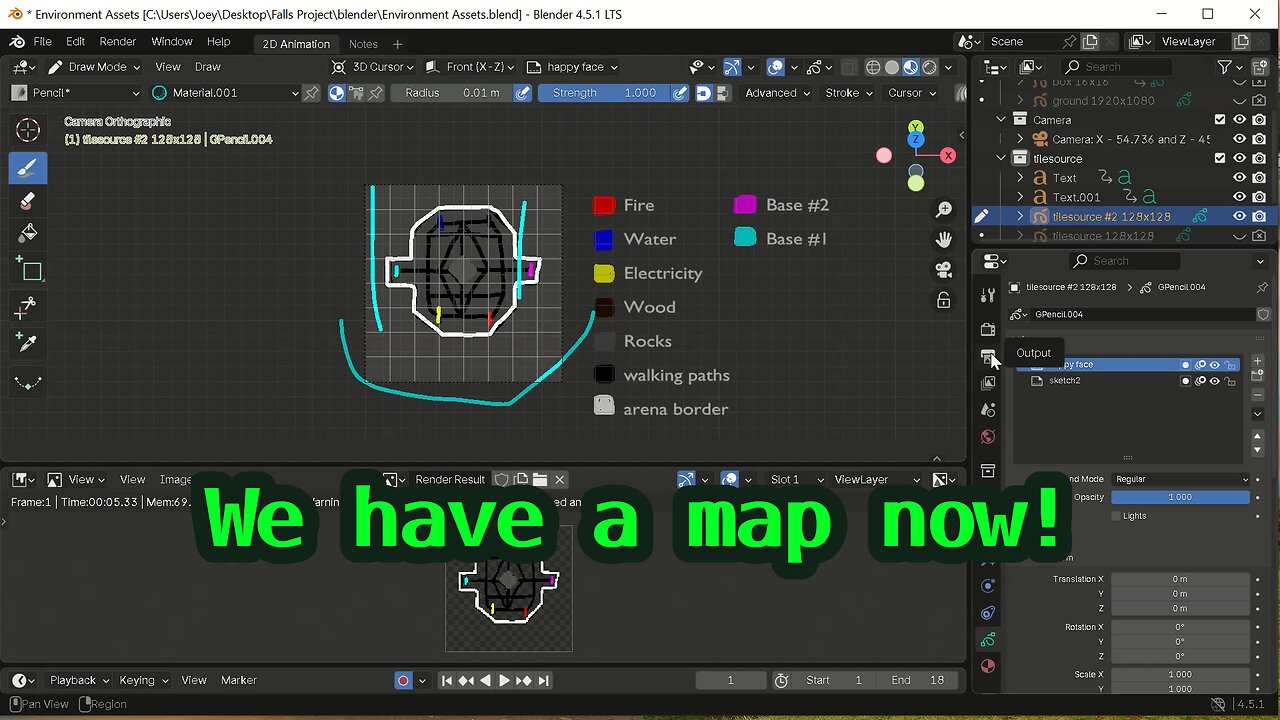Open the Advanced dropdown in the header
Screen dimensions: 1280x720
point(777,93)
